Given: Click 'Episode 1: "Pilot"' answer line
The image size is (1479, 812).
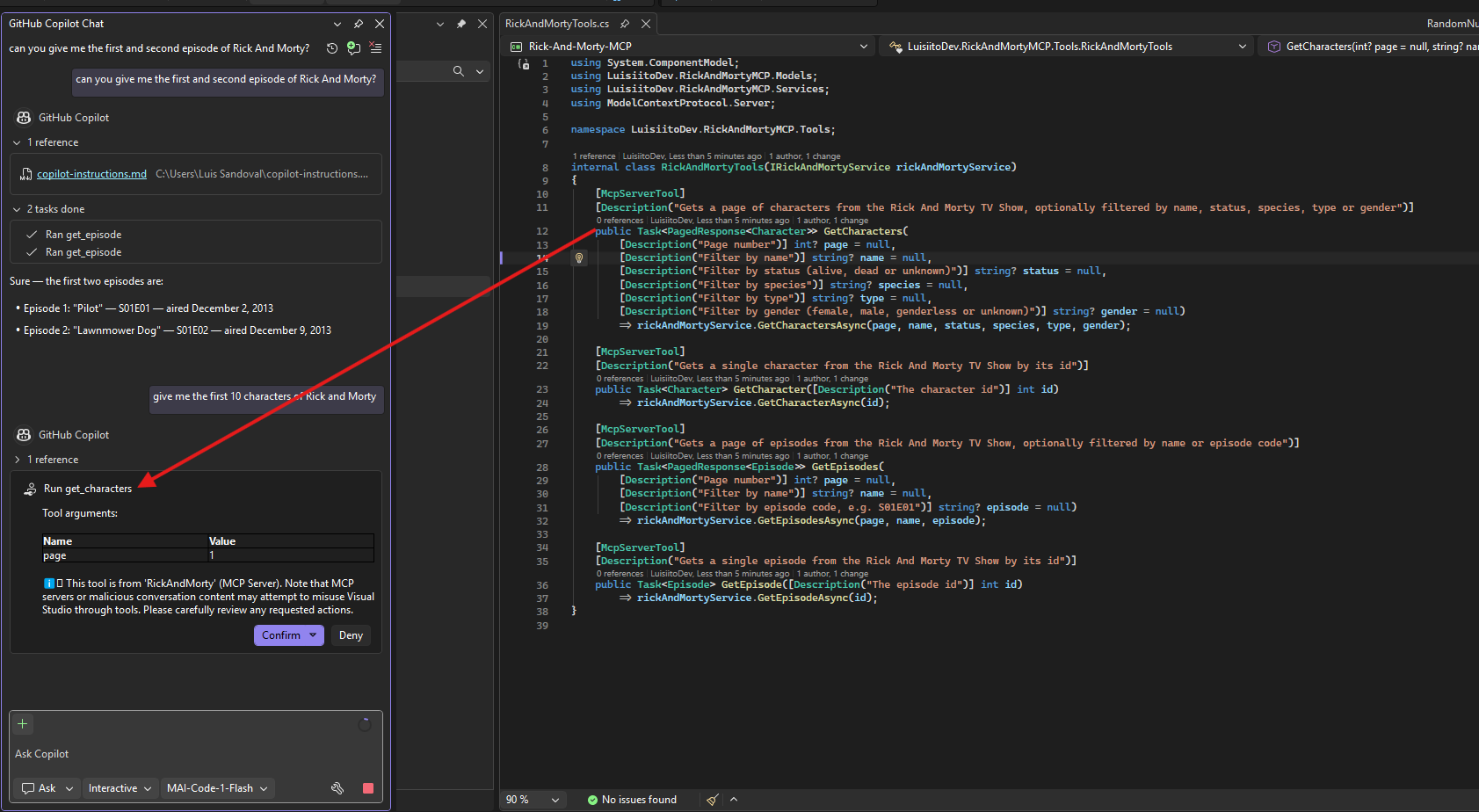Looking at the screenshot, I should tap(148, 308).
